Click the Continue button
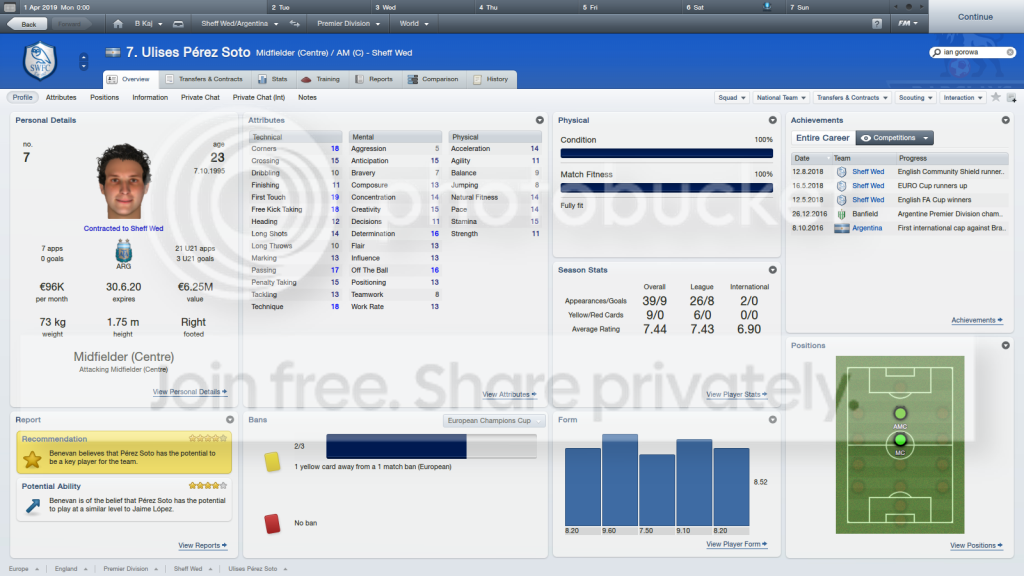Viewport: 1024px width, 576px height. tap(976, 16)
